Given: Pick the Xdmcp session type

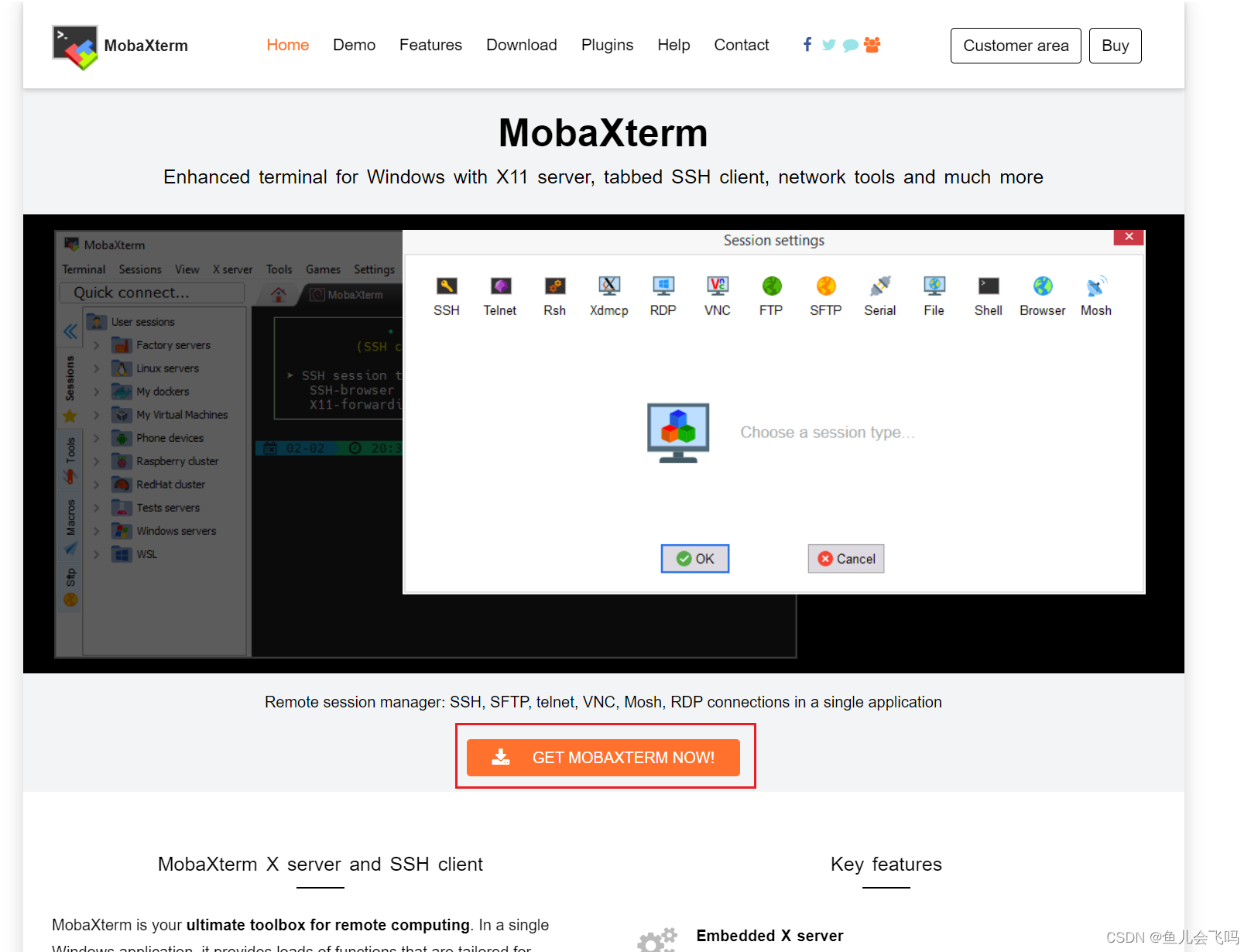Looking at the screenshot, I should click(608, 295).
